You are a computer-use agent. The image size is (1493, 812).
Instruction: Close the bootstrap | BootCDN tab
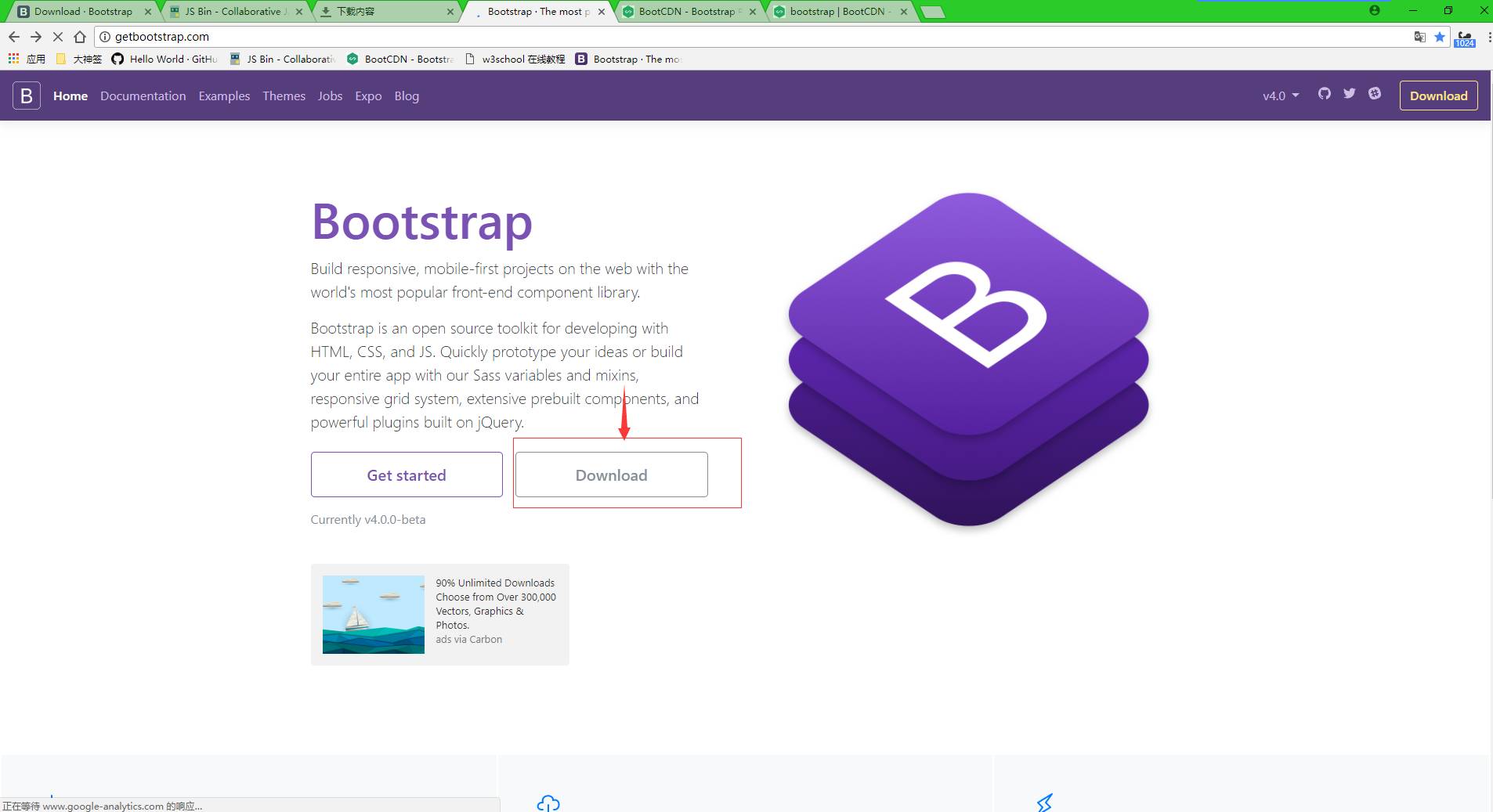pyautogui.click(x=904, y=12)
